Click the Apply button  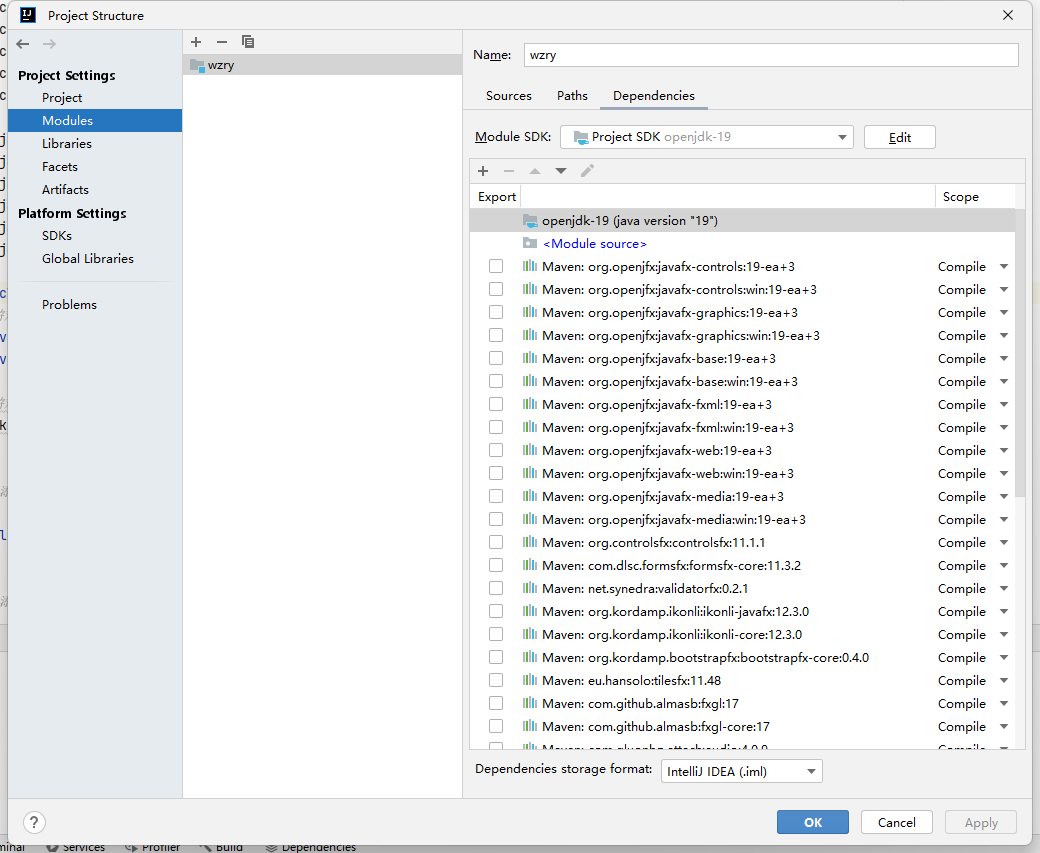pos(981,822)
